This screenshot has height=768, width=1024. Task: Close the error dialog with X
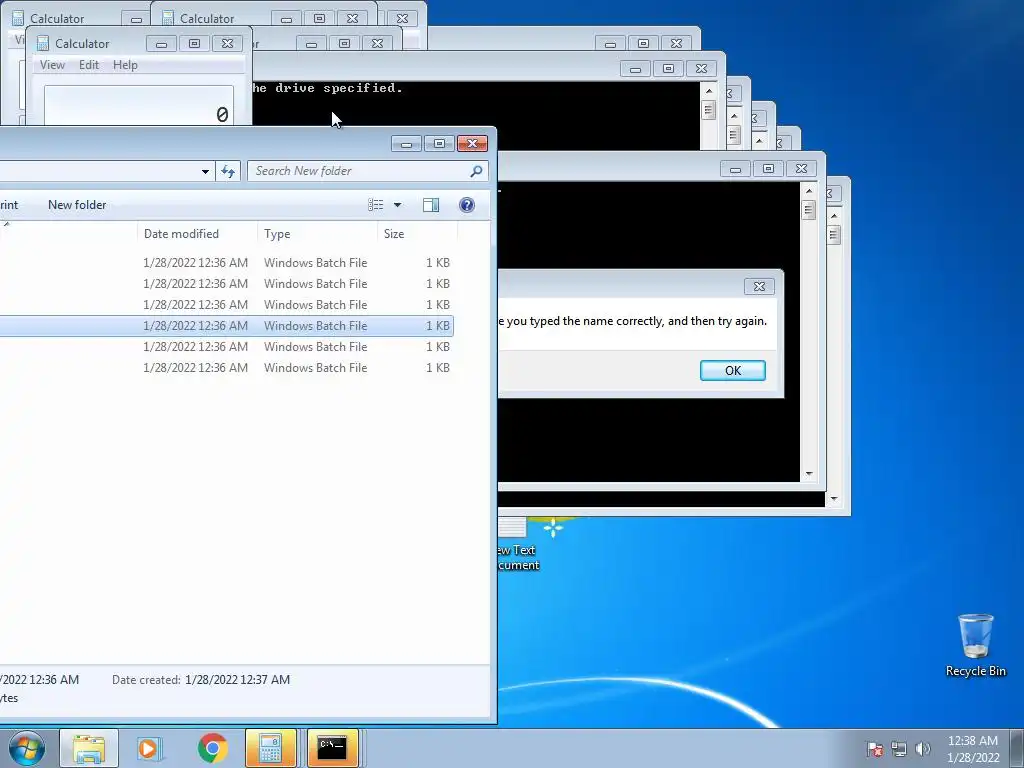[759, 286]
